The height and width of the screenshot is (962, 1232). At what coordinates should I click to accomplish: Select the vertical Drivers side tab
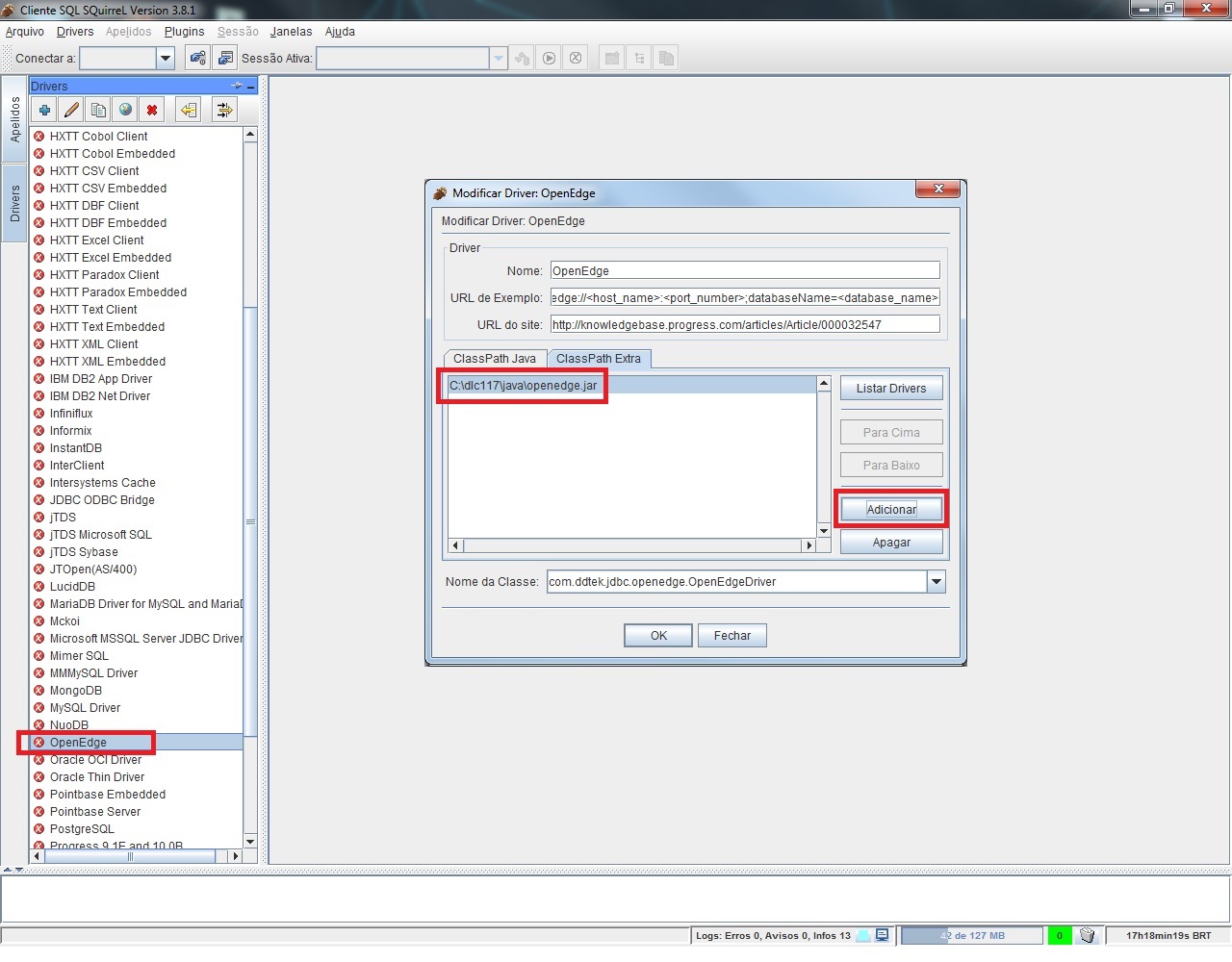[x=14, y=203]
